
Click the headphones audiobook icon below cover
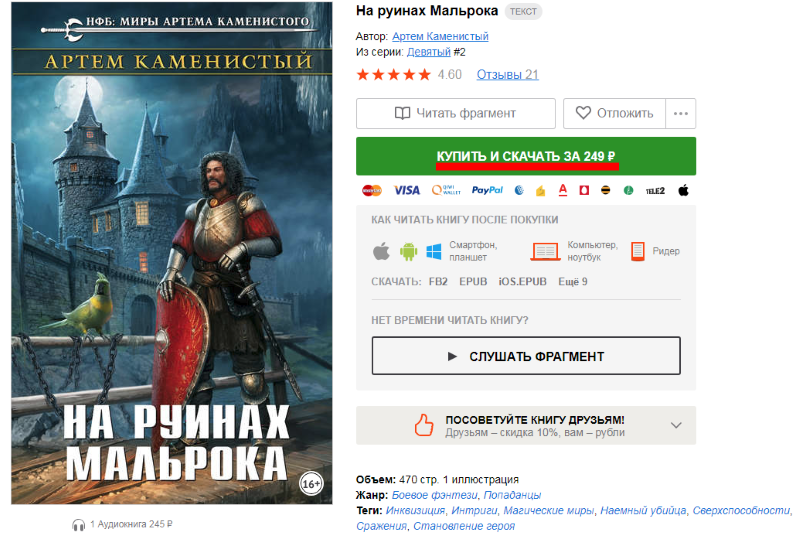78,525
